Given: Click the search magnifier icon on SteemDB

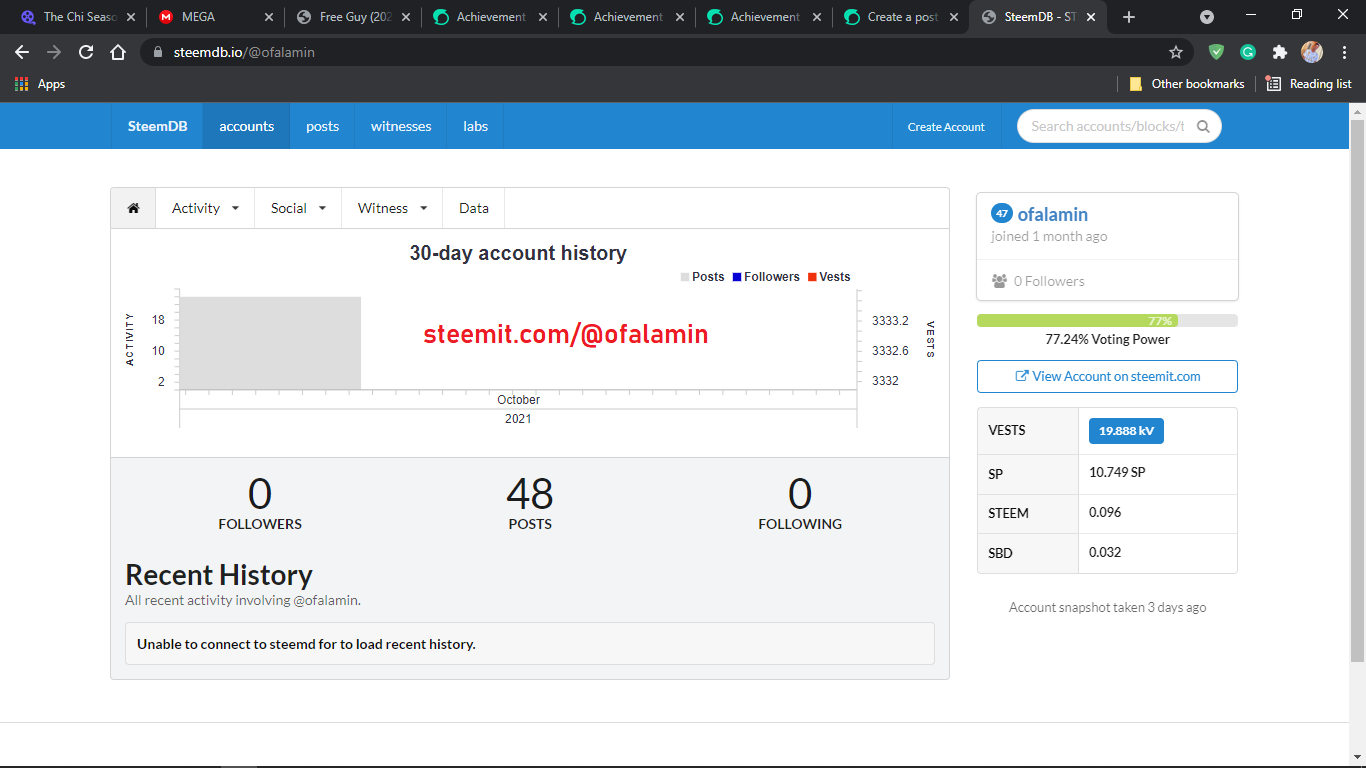Looking at the screenshot, I should 1203,126.
